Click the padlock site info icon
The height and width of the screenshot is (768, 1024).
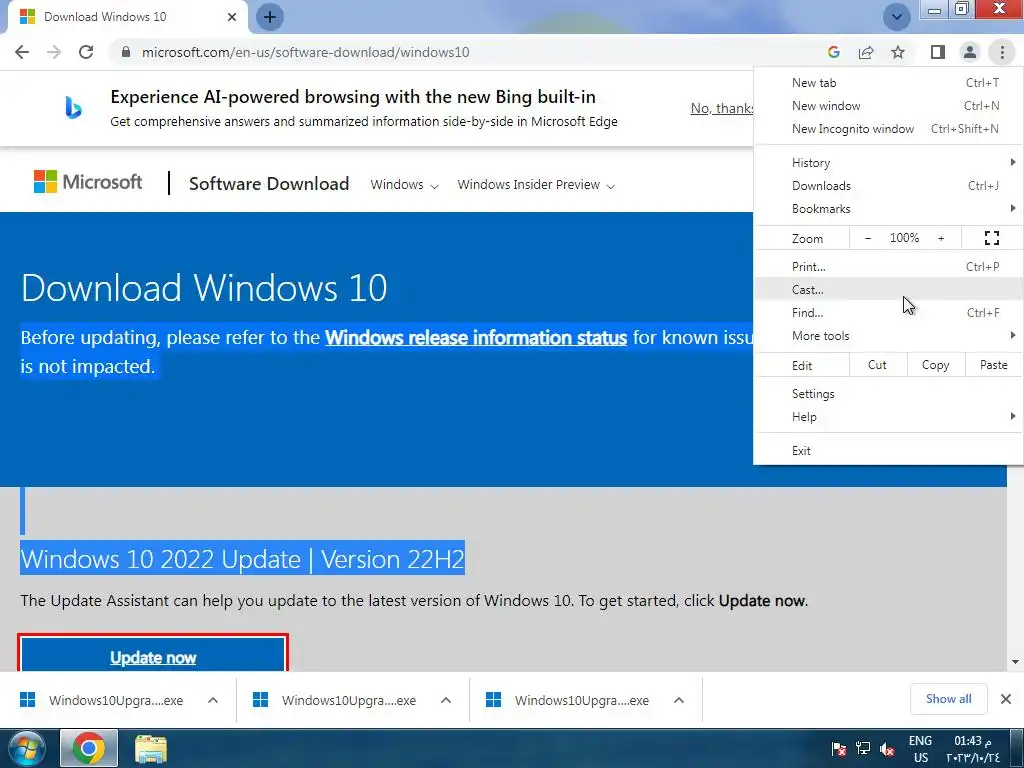tap(126, 52)
